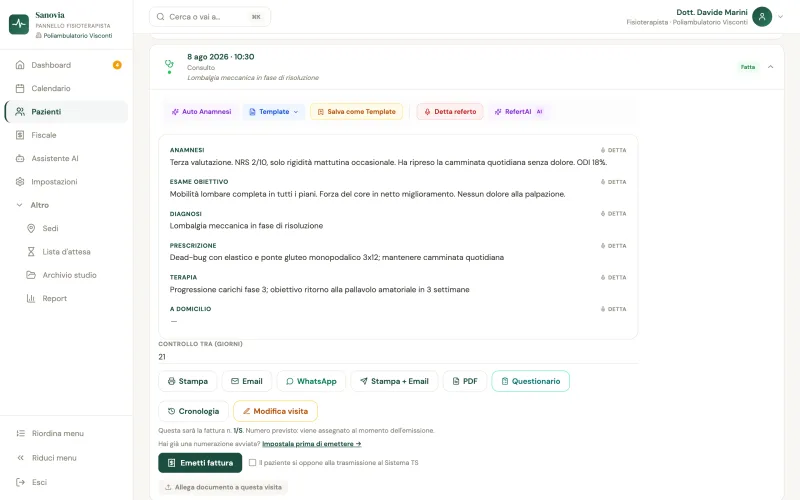Click the Prescrizione Dead-bug text line
Image resolution: width=800 pixels, height=500 pixels.
[337, 257]
